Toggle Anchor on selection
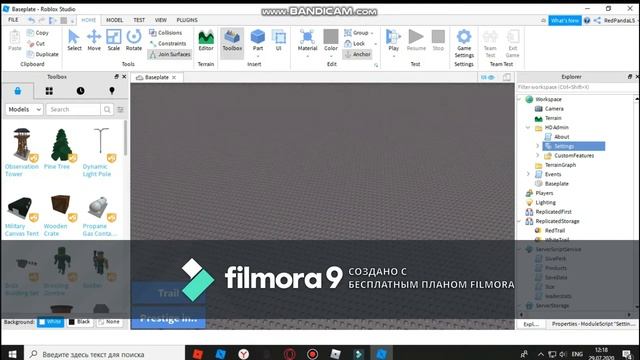This screenshot has width=640, height=360. (x=358, y=54)
